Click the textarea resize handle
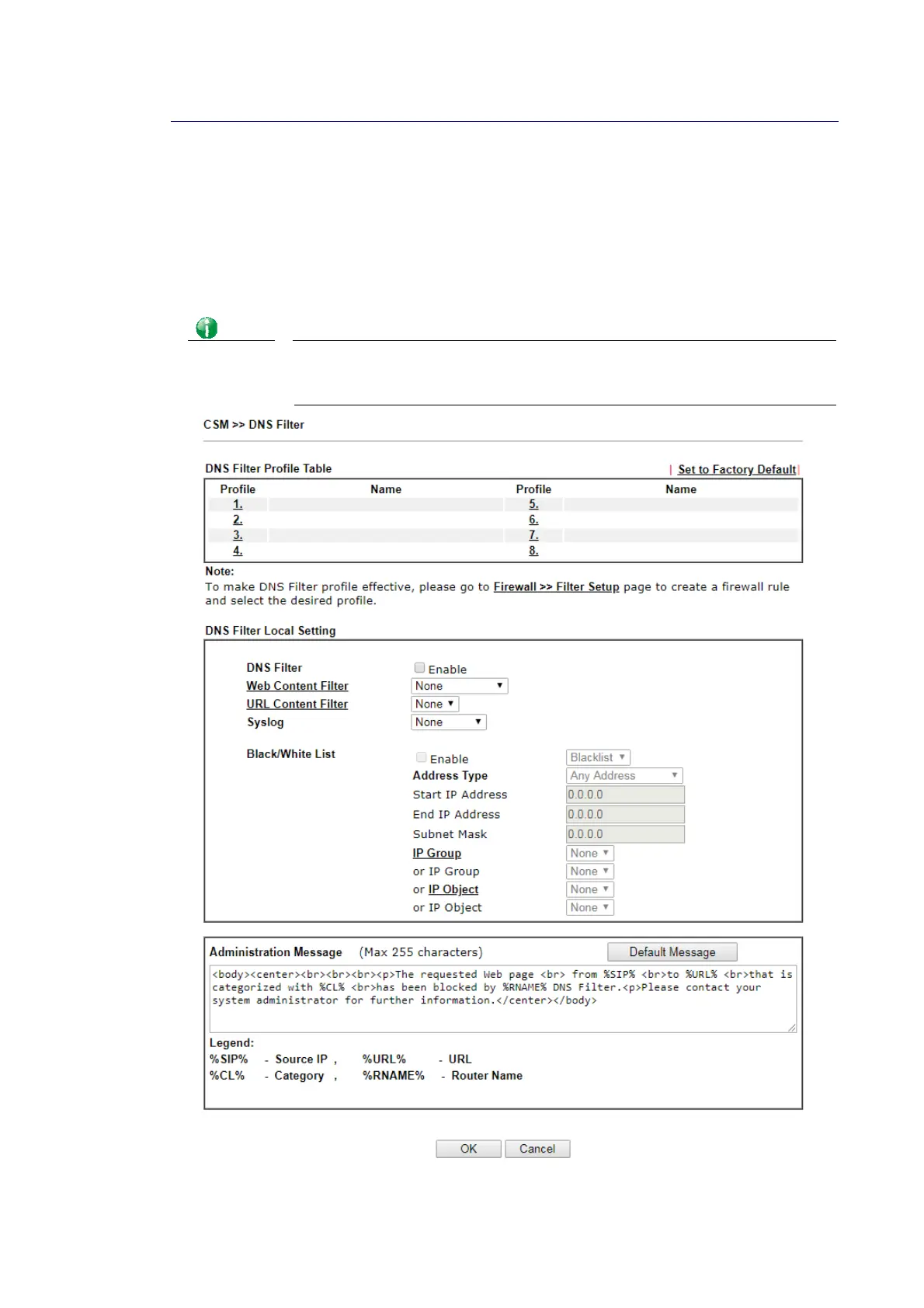 click(x=791, y=1028)
